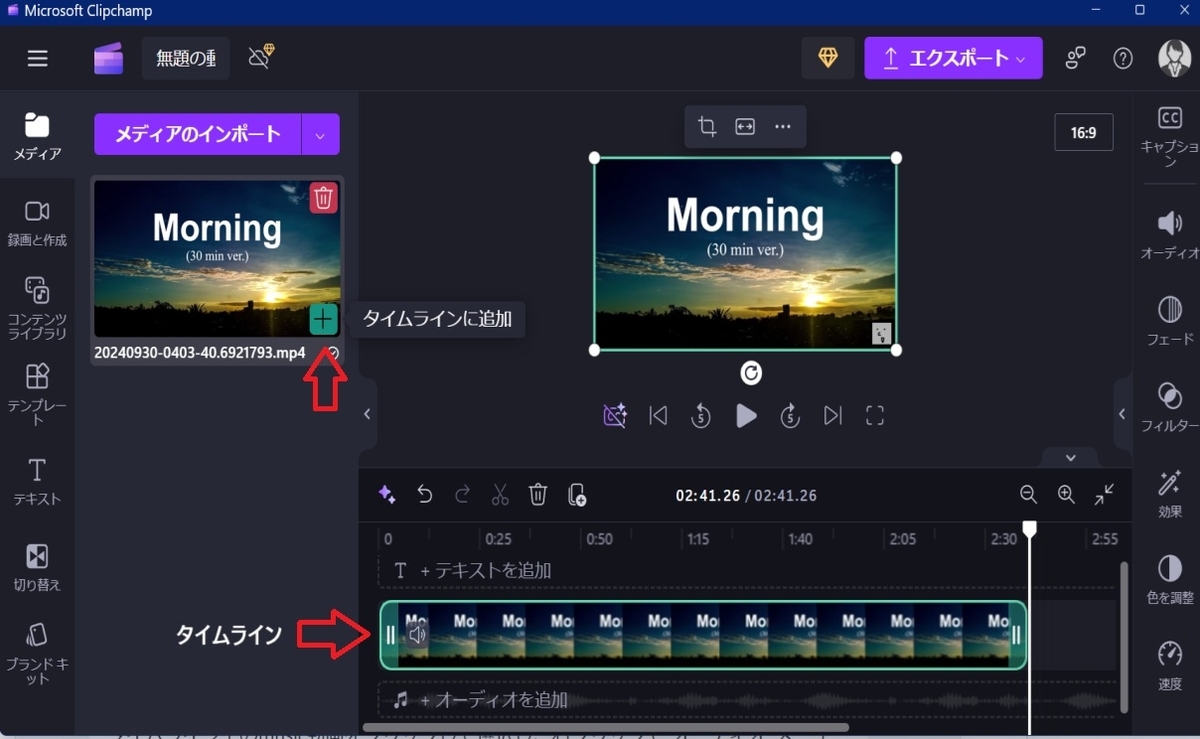Screen dimensions: 1200x739
Task: Click the cloud sync disabled icon
Action: click(x=261, y=57)
